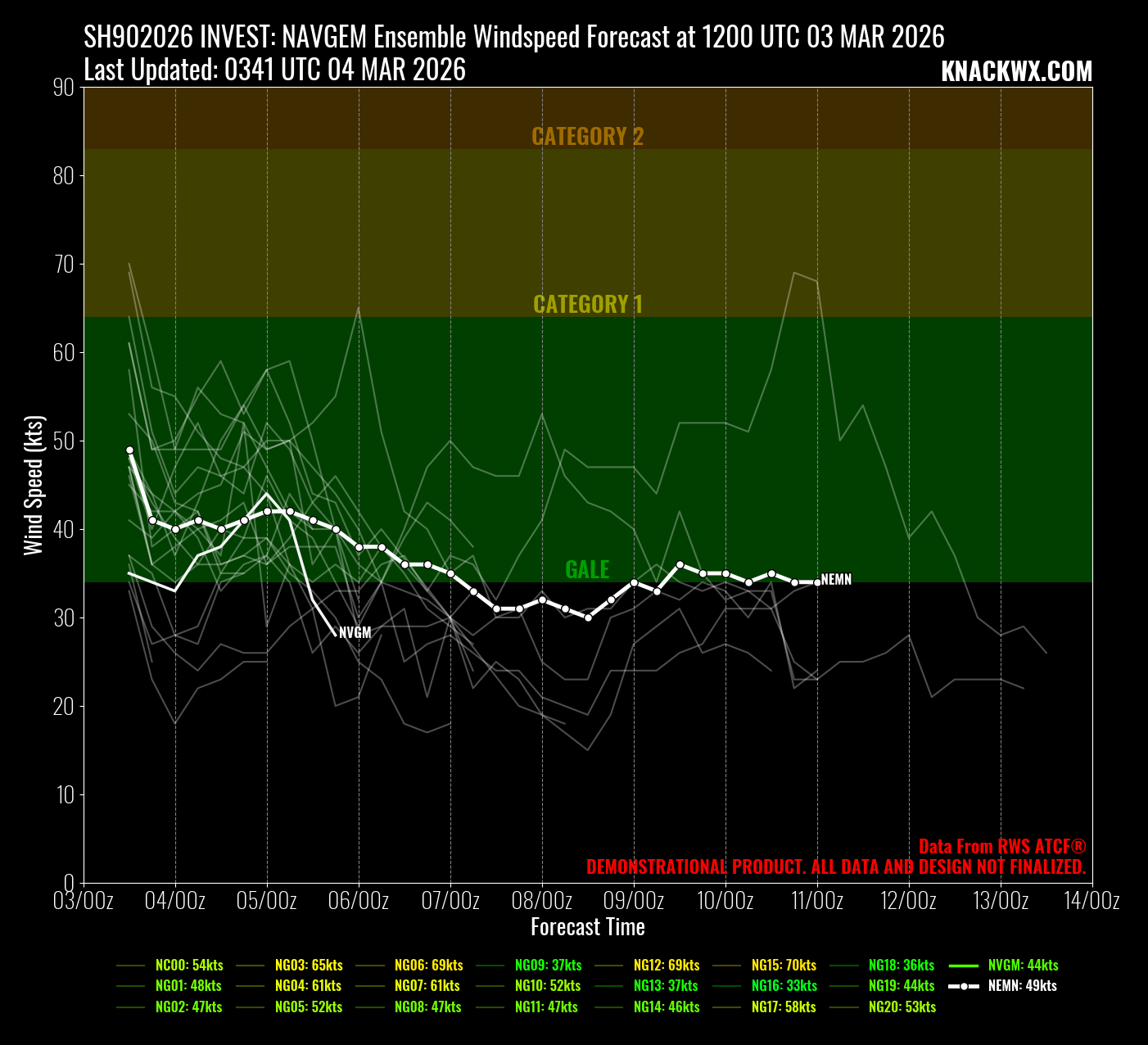Click the NEMN legend entry showing 49kts
The height and width of the screenshot is (1045, 1148).
pyautogui.click(x=1022, y=986)
